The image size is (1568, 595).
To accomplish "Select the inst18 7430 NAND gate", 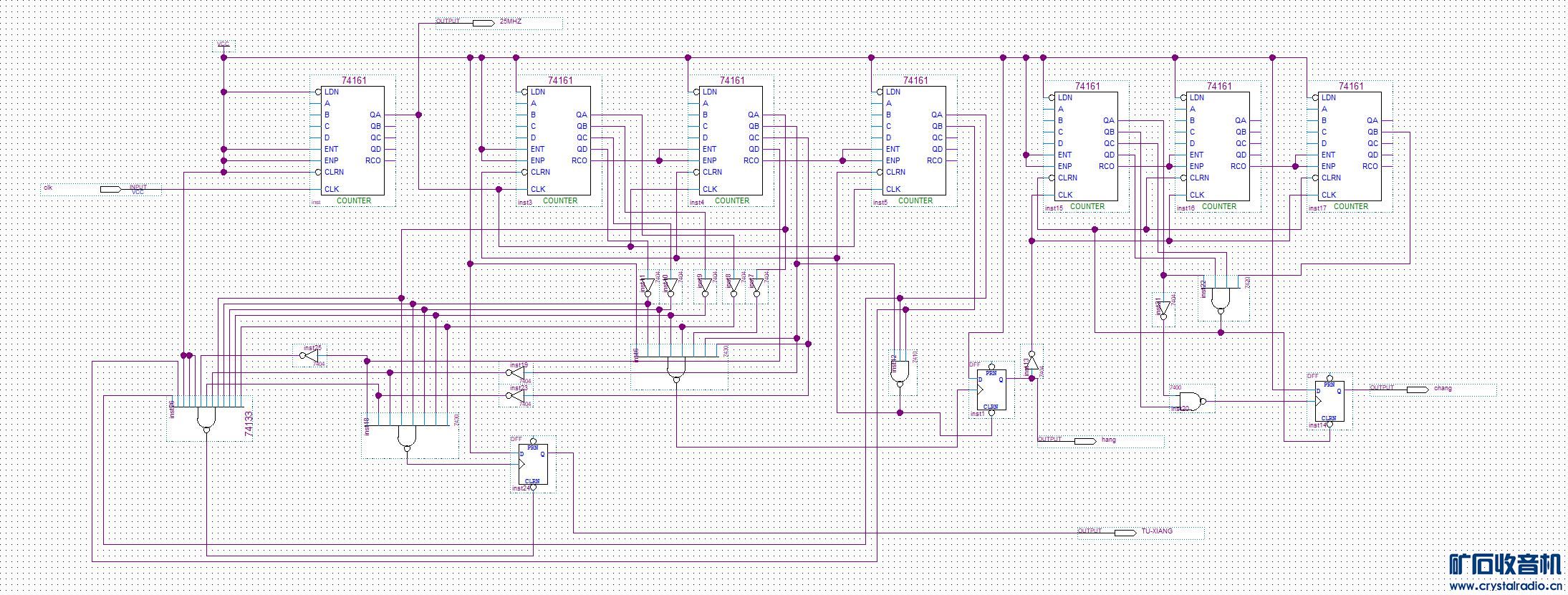I will point(407,436).
